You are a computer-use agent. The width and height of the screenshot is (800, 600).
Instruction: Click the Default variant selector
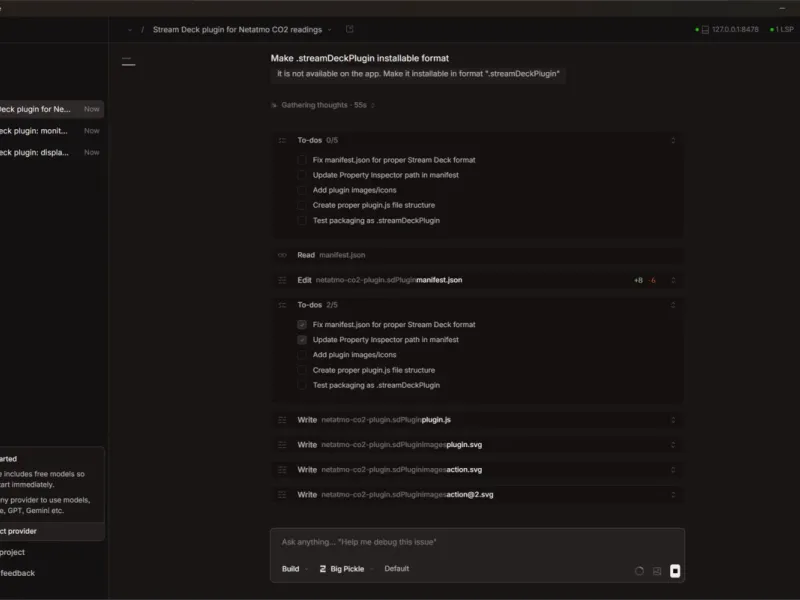coord(396,568)
